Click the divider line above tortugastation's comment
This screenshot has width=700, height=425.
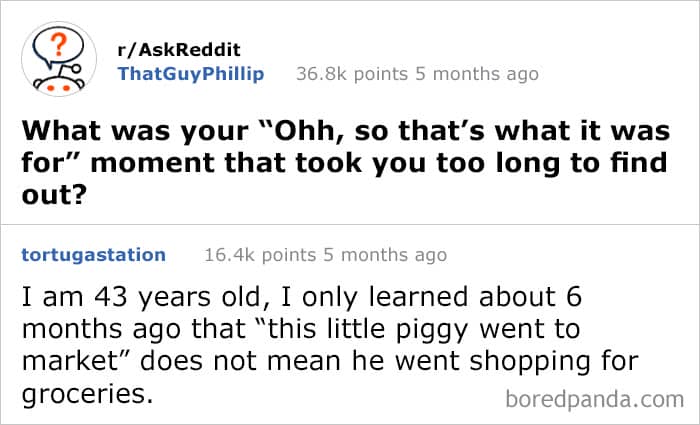[x=350, y=223]
